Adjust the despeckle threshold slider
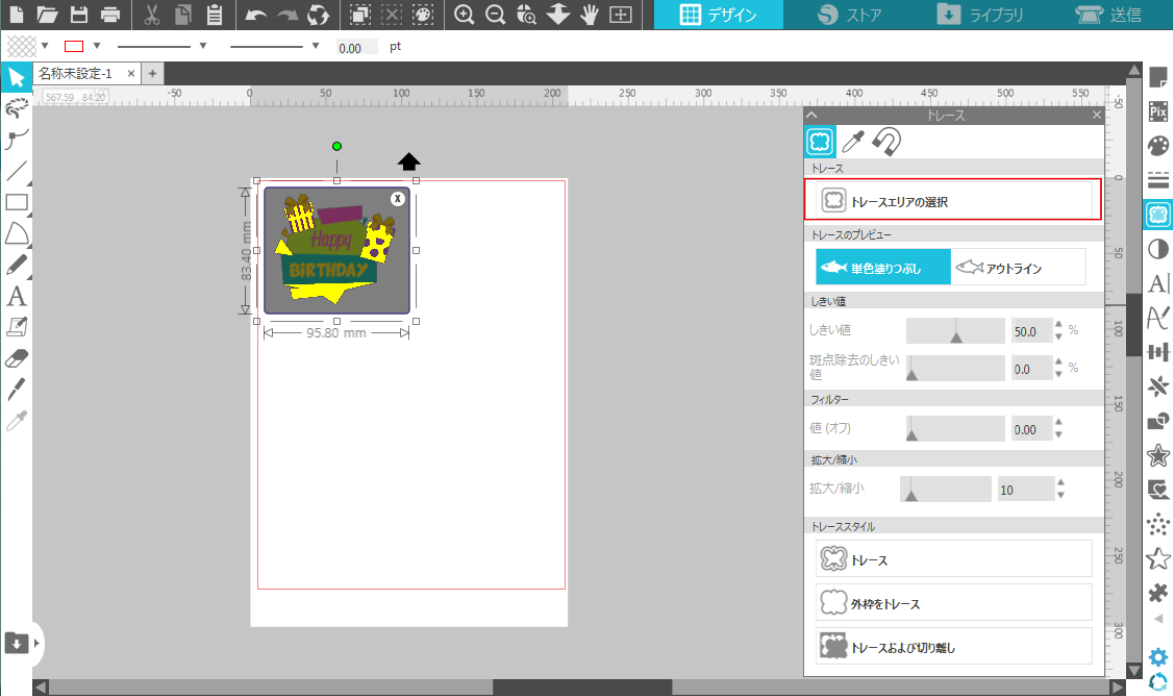The height and width of the screenshot is (696, 1173). [955, 368]
